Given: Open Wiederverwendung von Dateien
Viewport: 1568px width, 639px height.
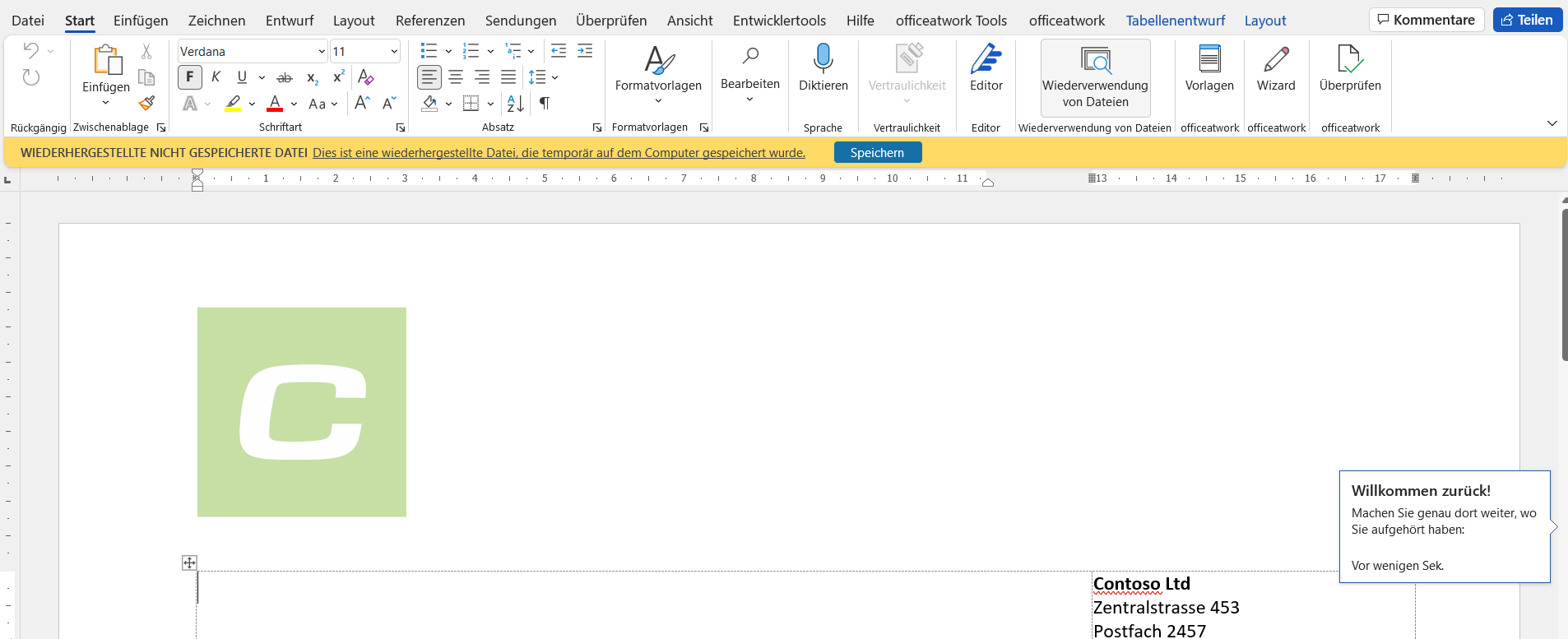Looking at the screenshot, I should [1095, 76].
